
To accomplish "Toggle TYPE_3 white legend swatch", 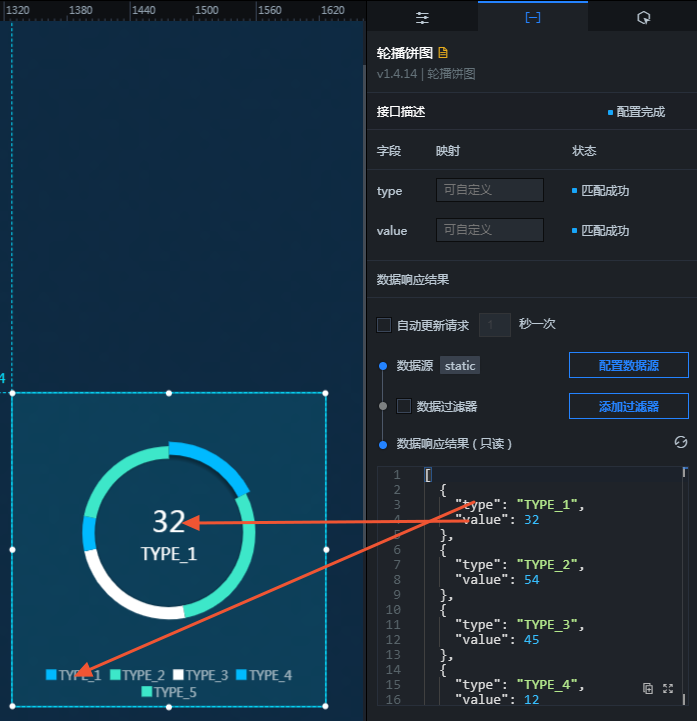I will click(178, 675).
